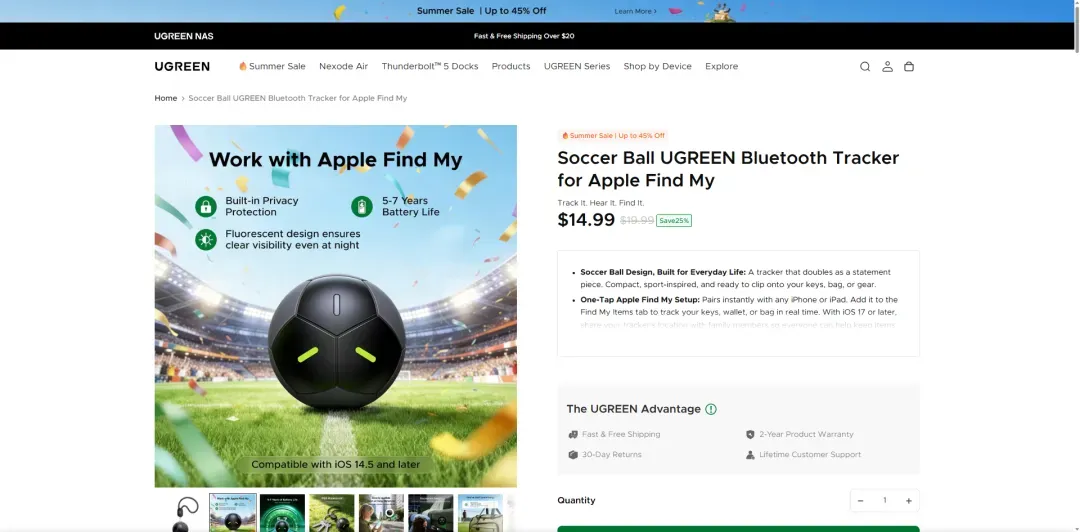Increase quantity with the plus button
1080x532 pixels.
click(x=908, y=501)
